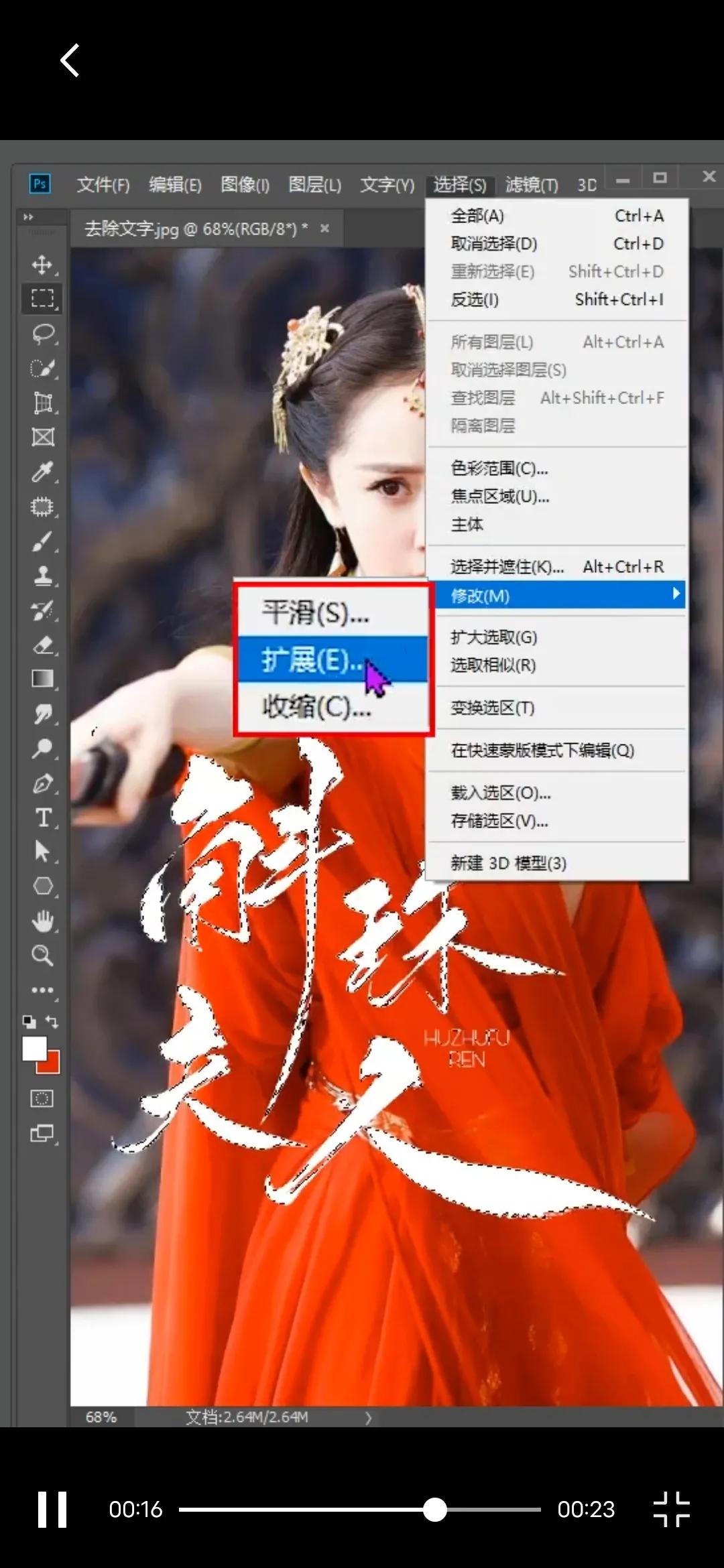Select the Clone Stamp tool
Screen dimensions: 724x1568
(x=43, y=576)
